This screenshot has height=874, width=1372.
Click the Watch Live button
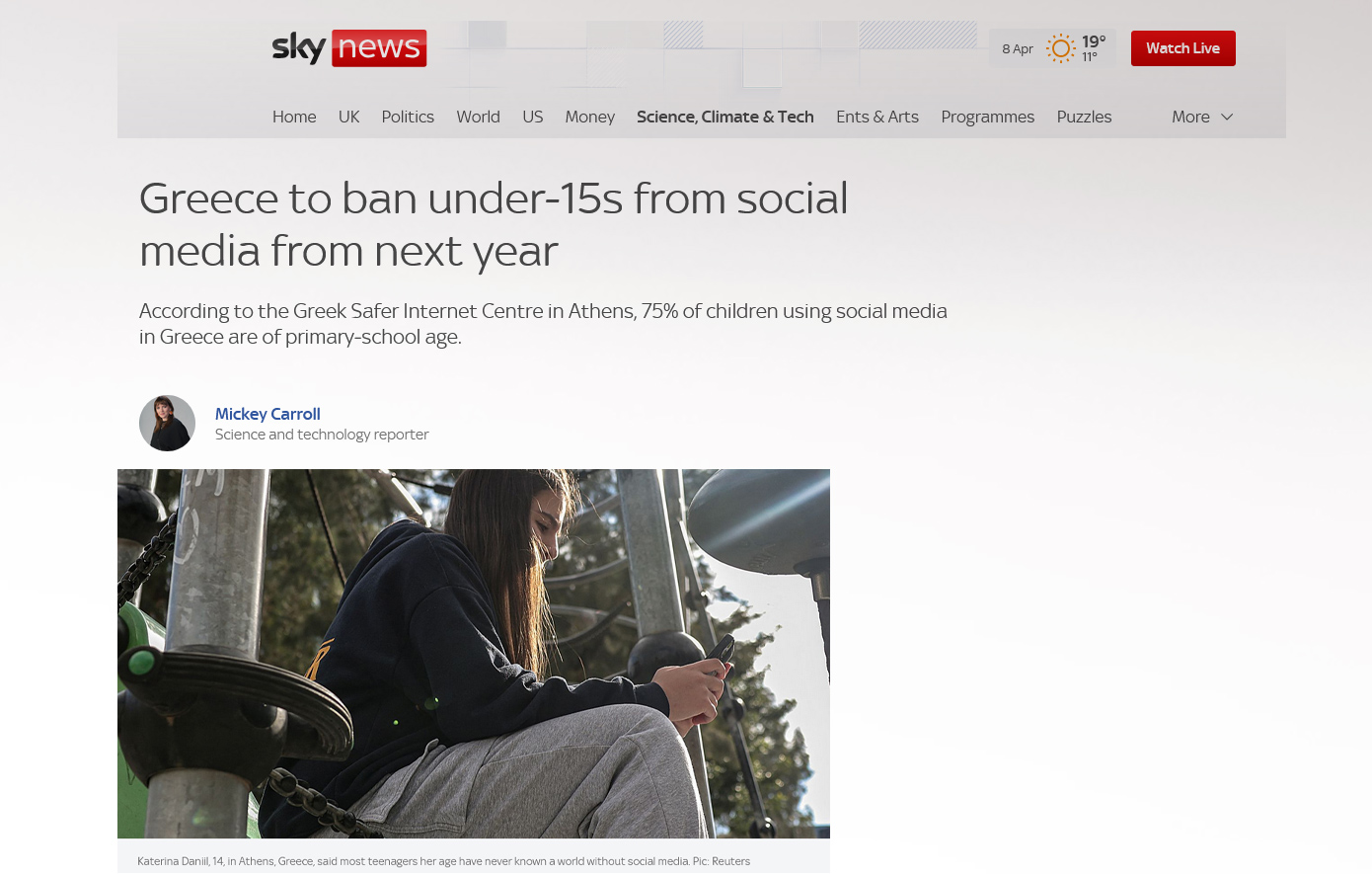pyautogui.click(x=1182, y=48)
